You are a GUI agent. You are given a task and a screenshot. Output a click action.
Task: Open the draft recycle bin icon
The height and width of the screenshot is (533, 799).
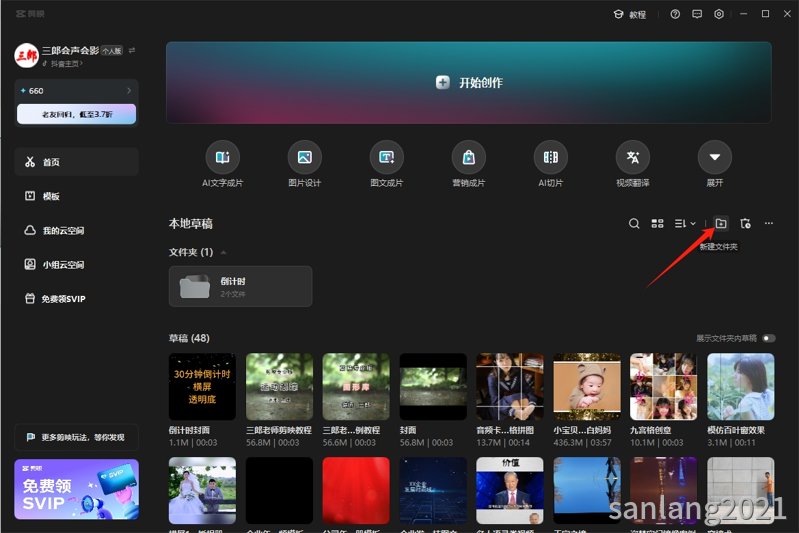(x=745, y=224)
